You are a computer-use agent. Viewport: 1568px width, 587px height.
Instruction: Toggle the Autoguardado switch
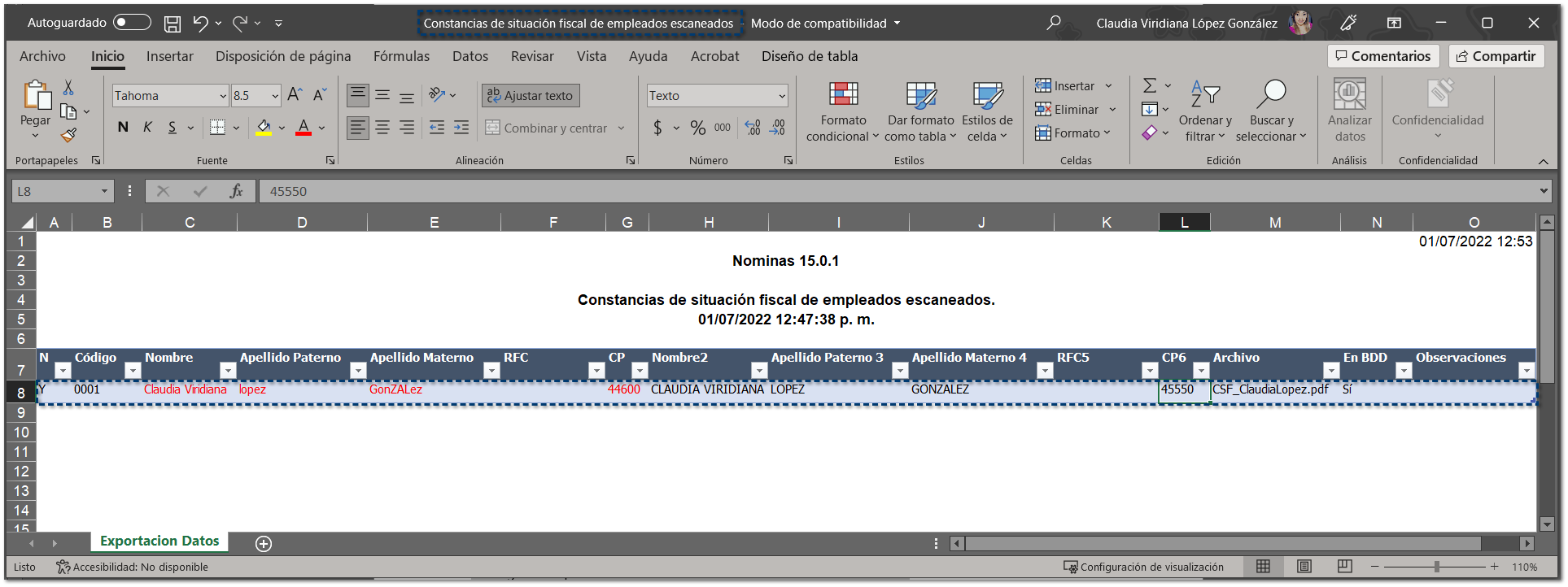tap(132, 23)
